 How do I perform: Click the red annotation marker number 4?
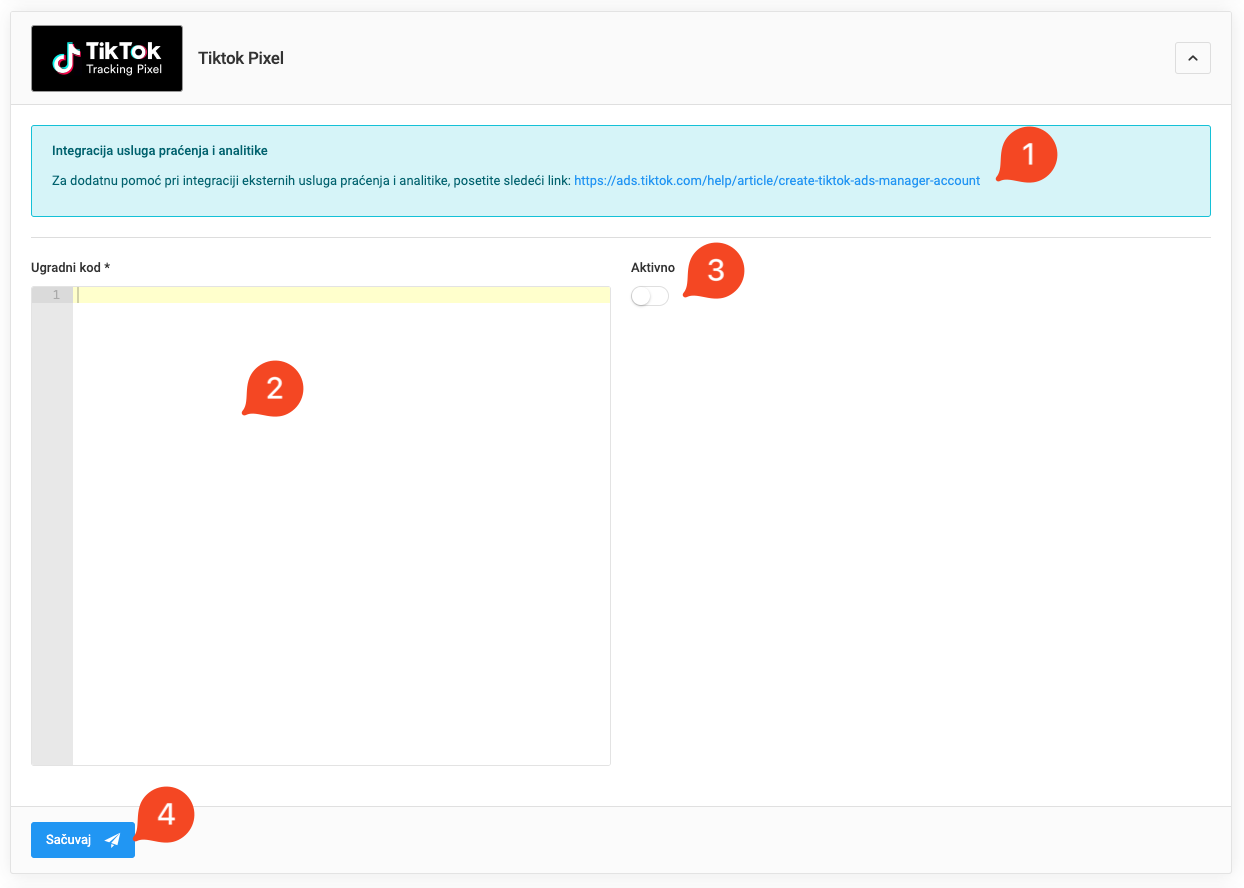tap(165, 814)
